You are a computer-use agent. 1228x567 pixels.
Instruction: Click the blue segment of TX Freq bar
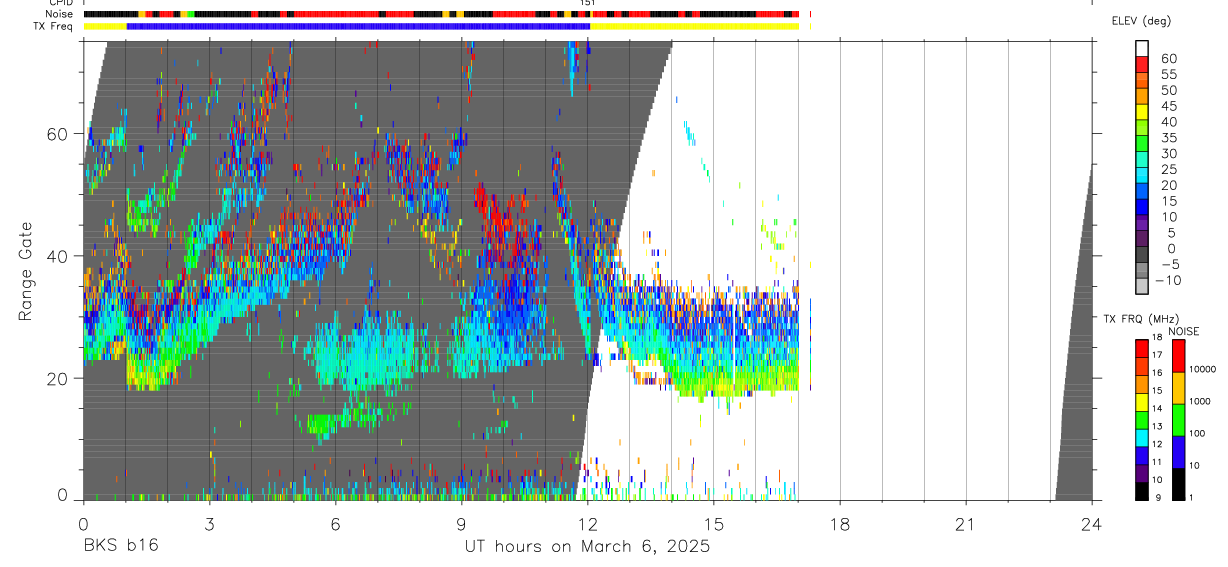coord(358,26)
